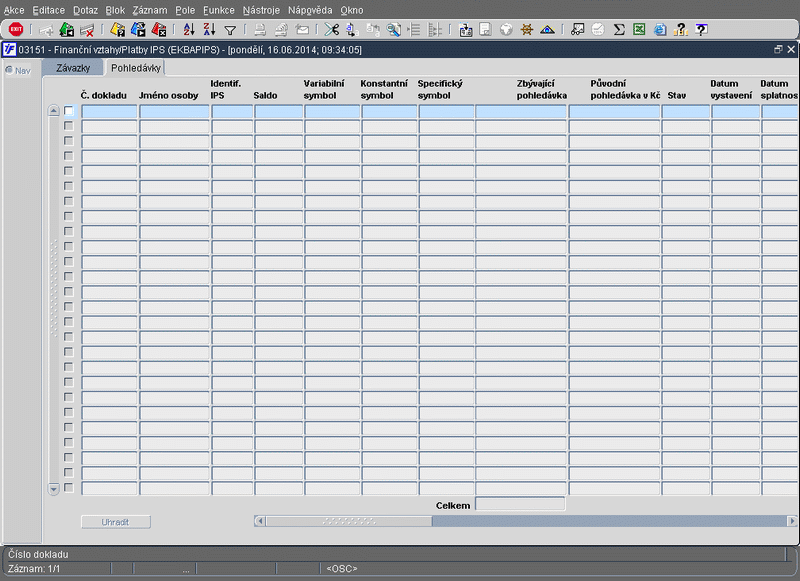Click the greyed insert record icon
Screen dimensions: 800x581
[46, 30]
